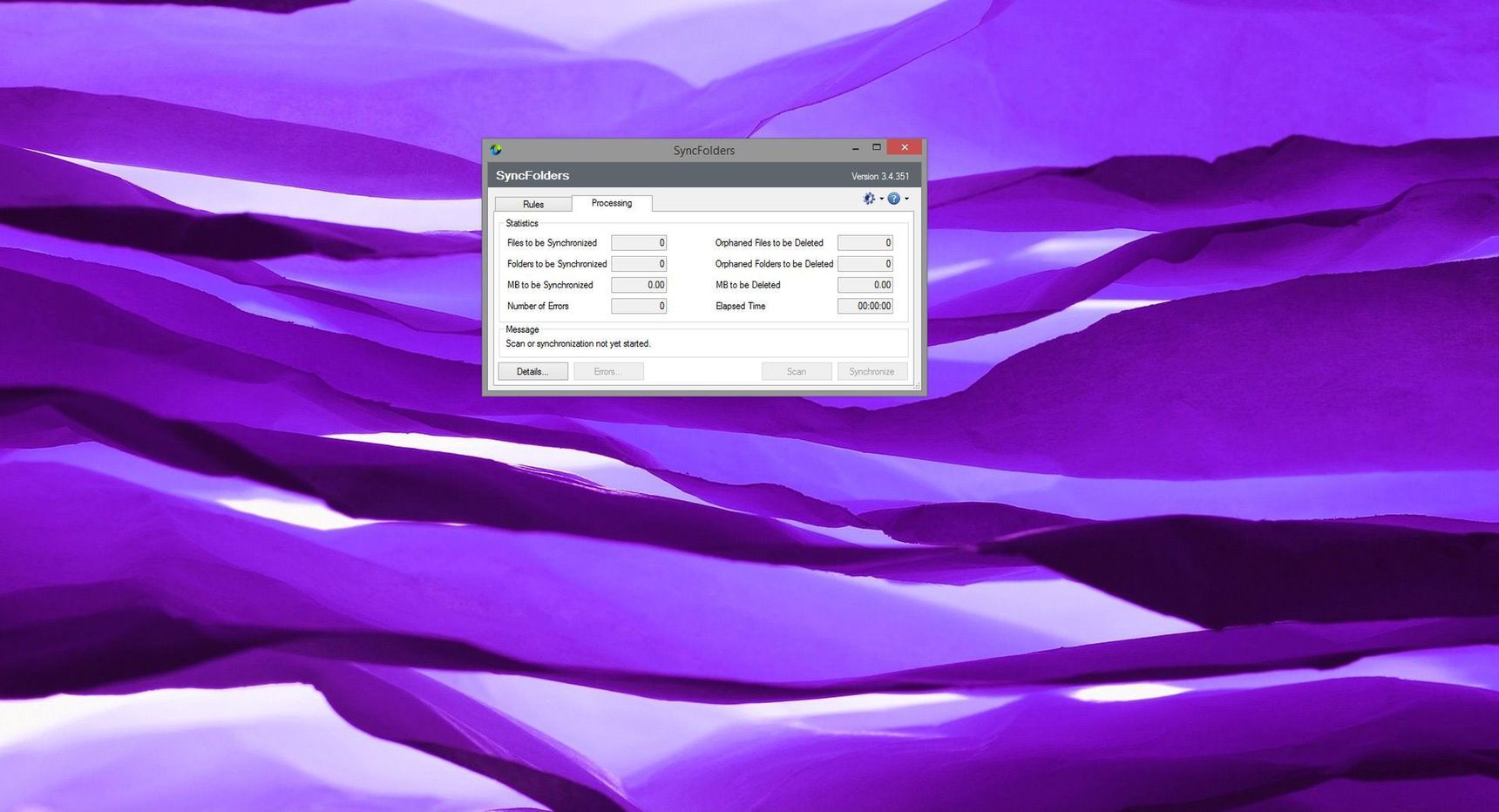The width and height of the screenshot is (1499, 812).
Task: Click the Elapsed Time 00:00:00 field
Action: [865, 306]
